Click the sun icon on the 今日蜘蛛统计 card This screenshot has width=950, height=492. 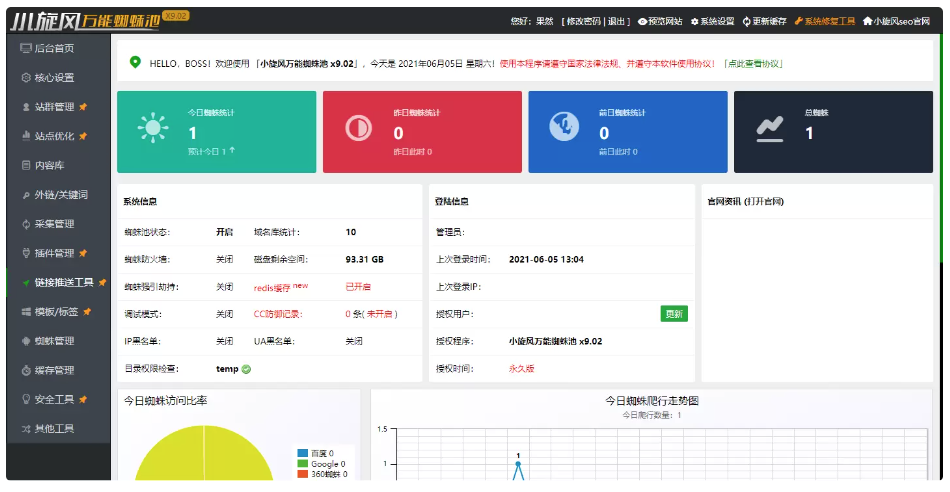153,128
